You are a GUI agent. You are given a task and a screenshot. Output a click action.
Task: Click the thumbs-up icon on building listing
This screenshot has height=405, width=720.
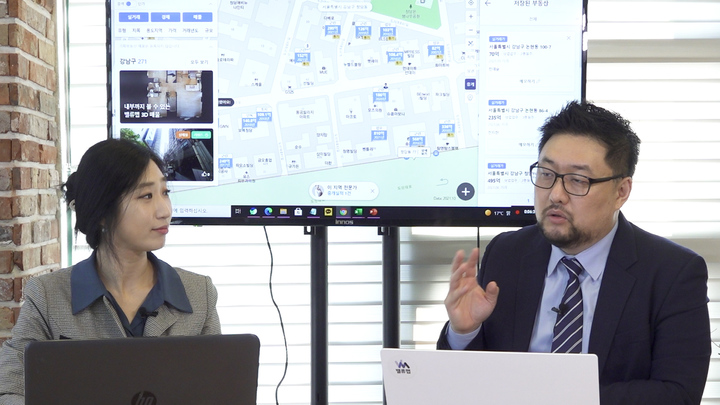click(x=204, y=174)
